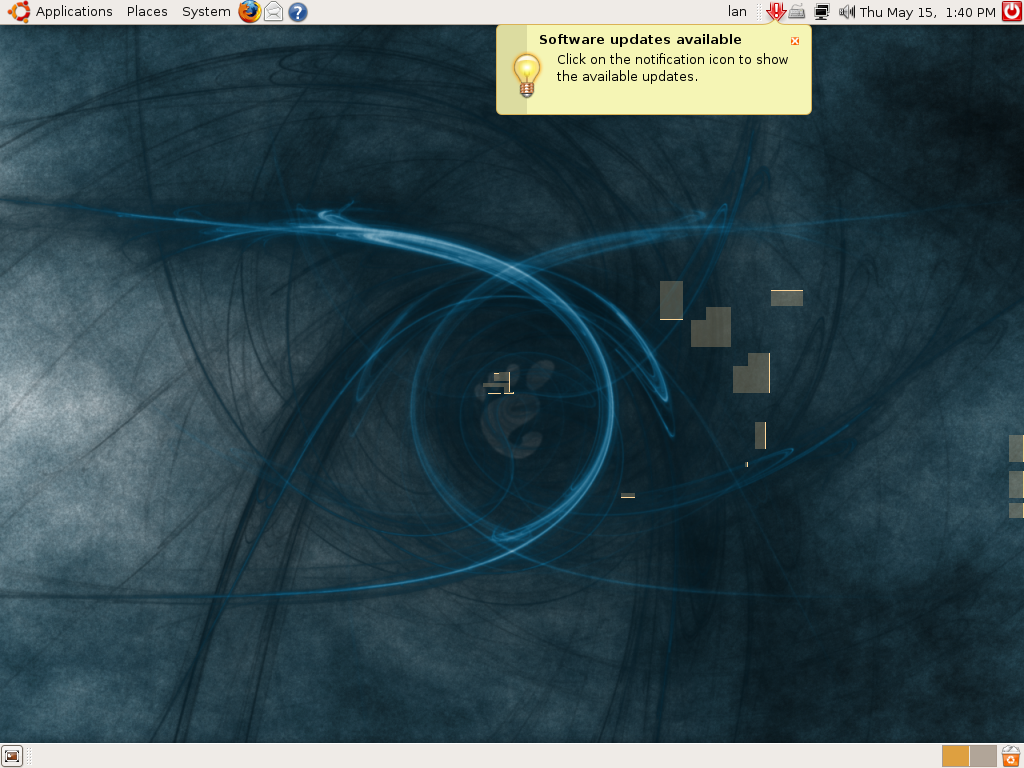The height and width of the screenshot is (768, 1024).
Task: Click the 'Click on the notification icon' message
Action: point(673,68)
